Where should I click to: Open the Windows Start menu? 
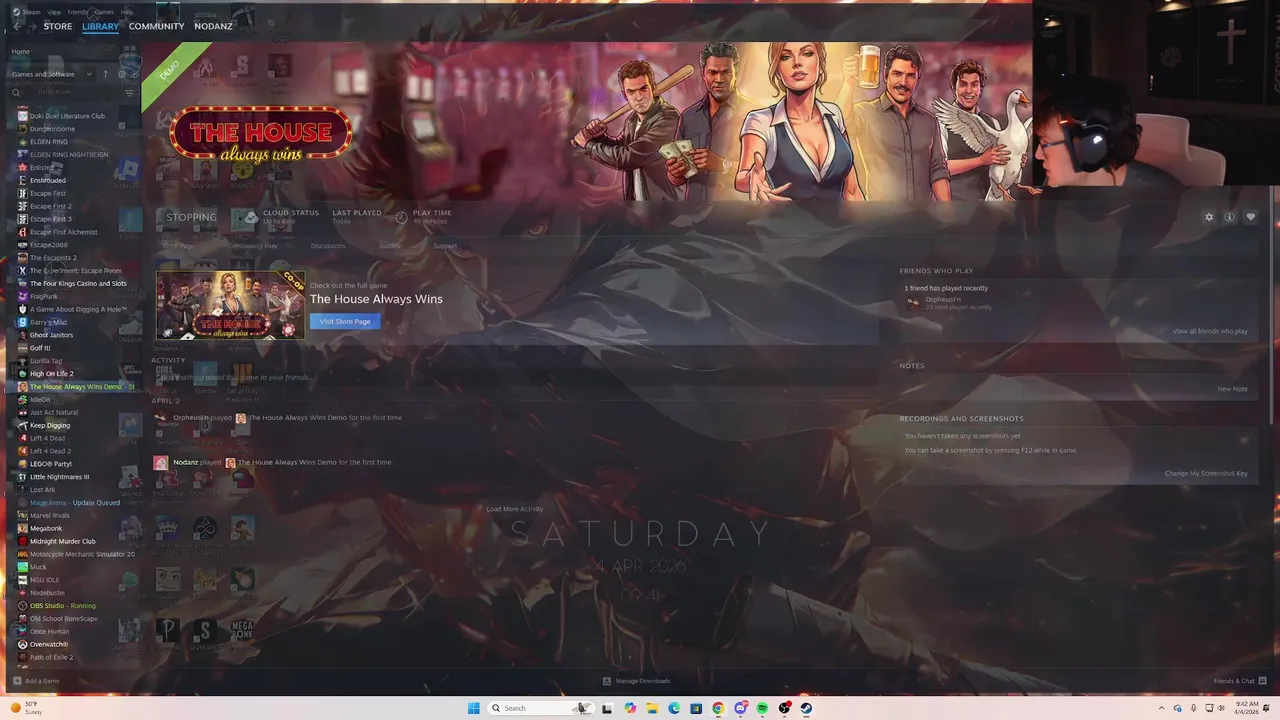pyautogui.click(x=474, y=708)
